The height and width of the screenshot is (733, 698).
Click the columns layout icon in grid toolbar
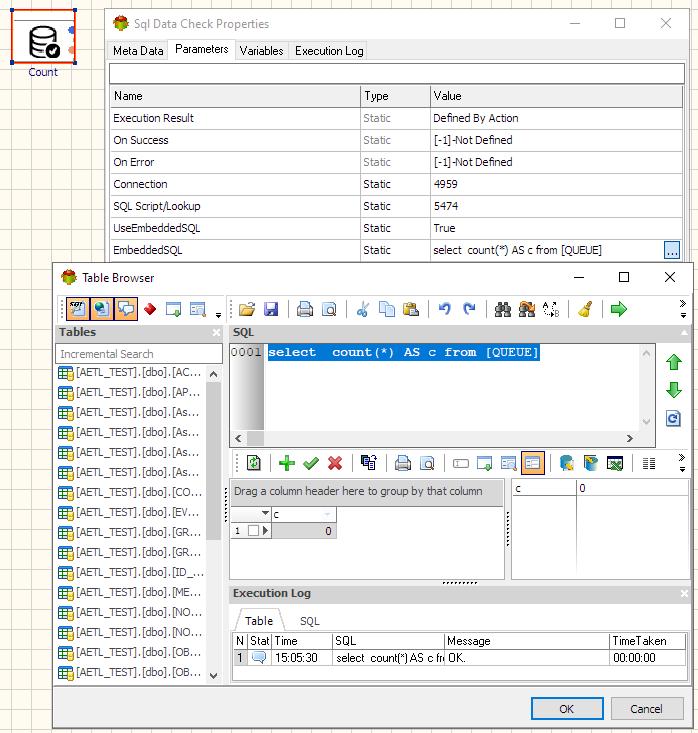648,463
